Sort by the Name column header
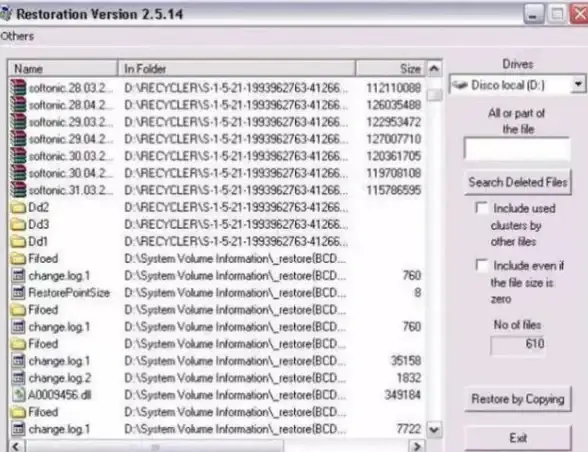 click(x=63, y=69)
